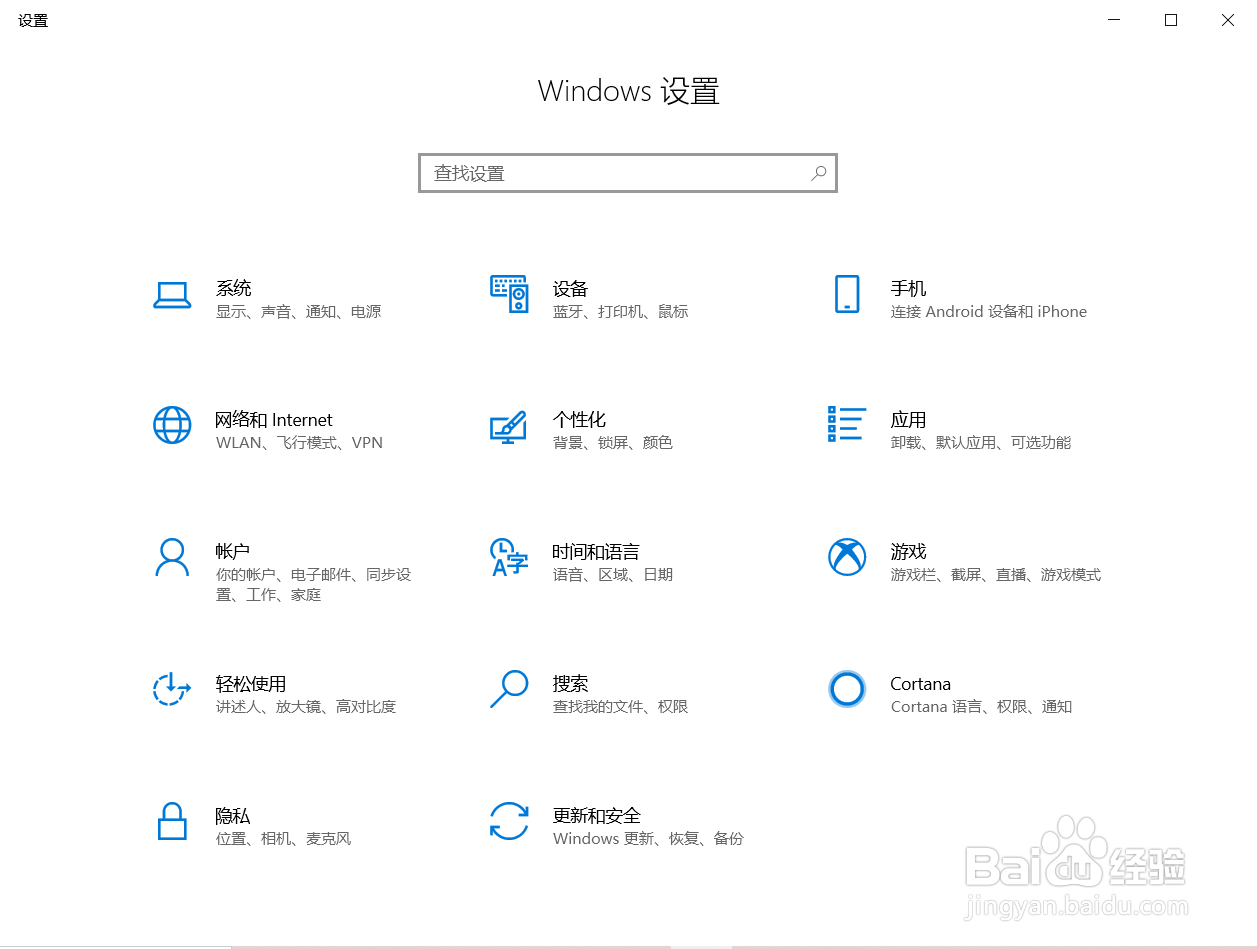The height and width of the screenshot is (949, 1257).
Task: Click the text Windows 更新、恢复、备份
Action: [648, 839]
